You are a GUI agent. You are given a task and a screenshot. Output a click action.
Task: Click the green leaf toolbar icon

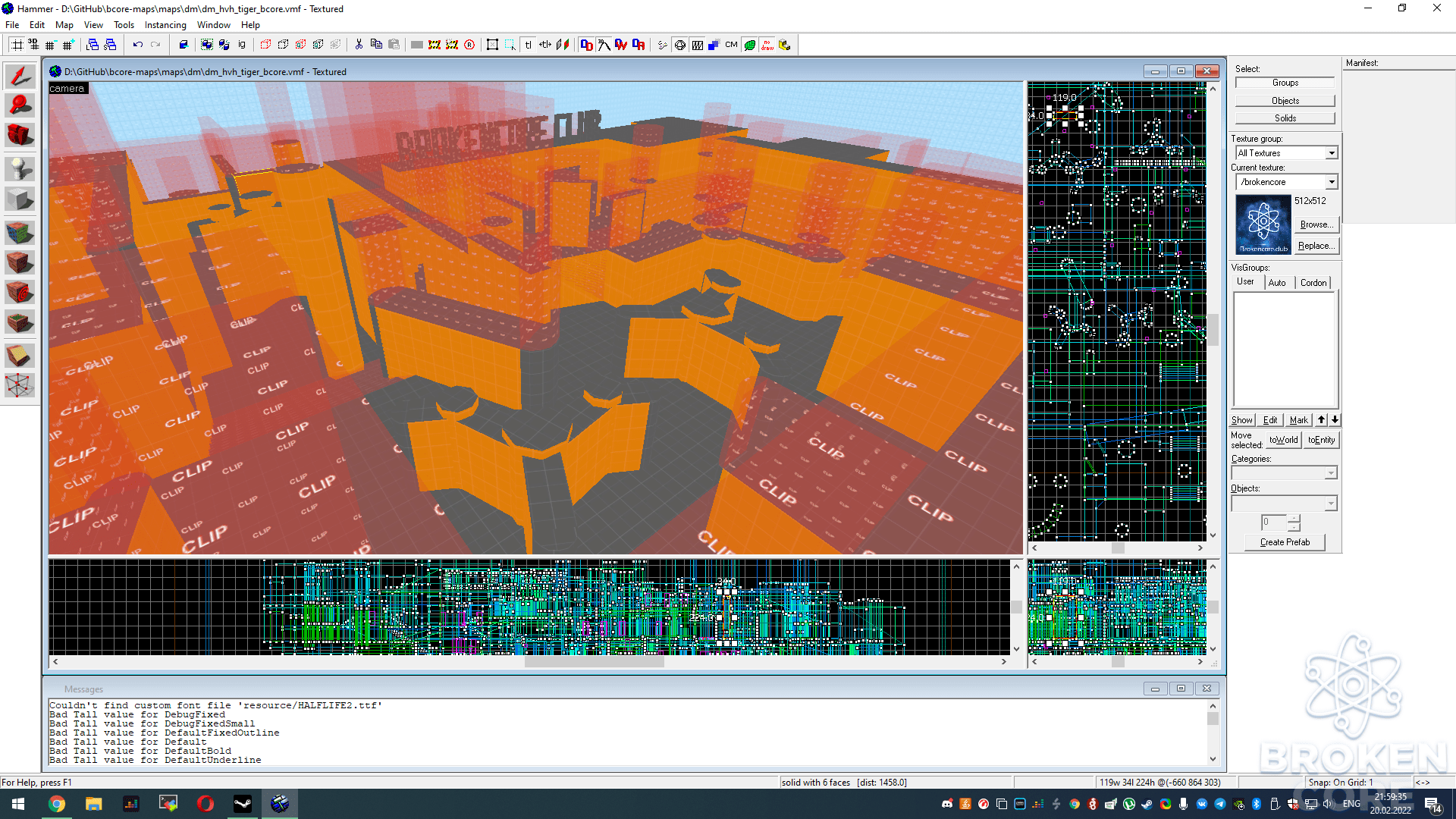click(750, 45)
